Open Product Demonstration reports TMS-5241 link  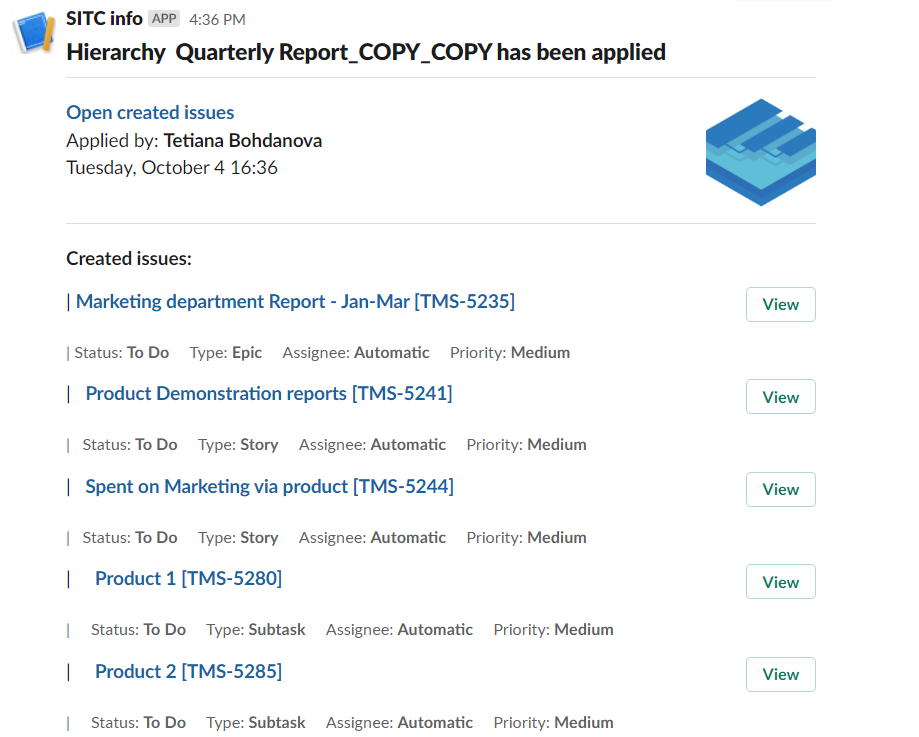tap(268, 394)
